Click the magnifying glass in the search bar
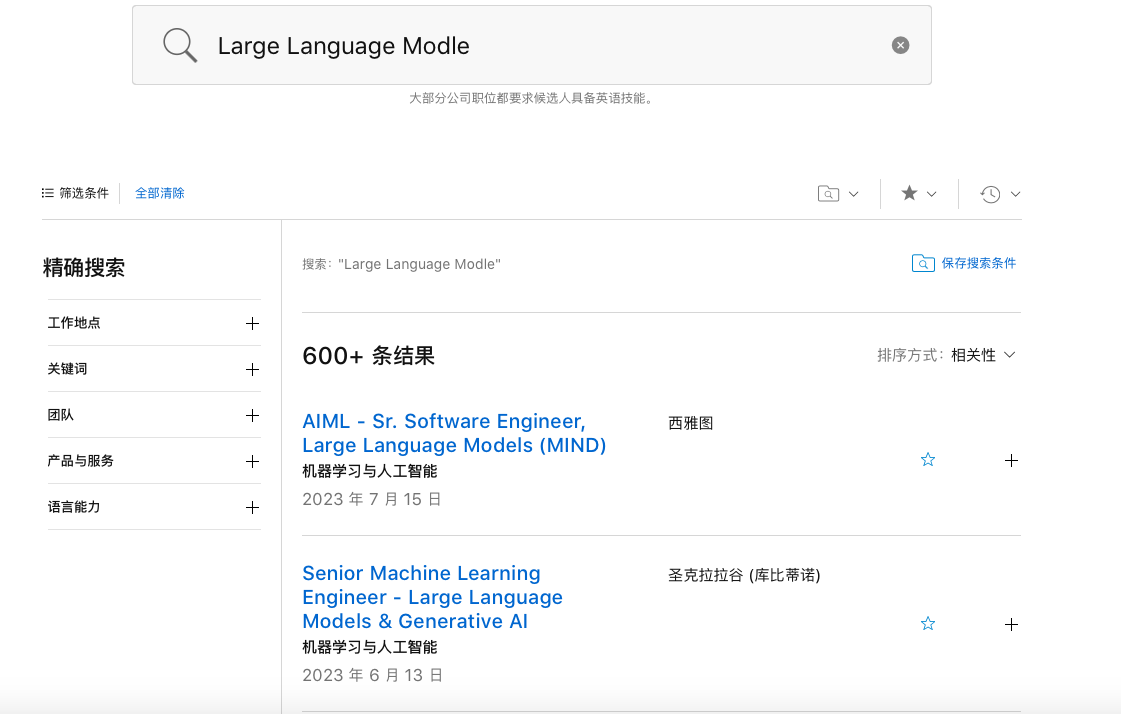1121x714 pixels. [x=180, y=44]
